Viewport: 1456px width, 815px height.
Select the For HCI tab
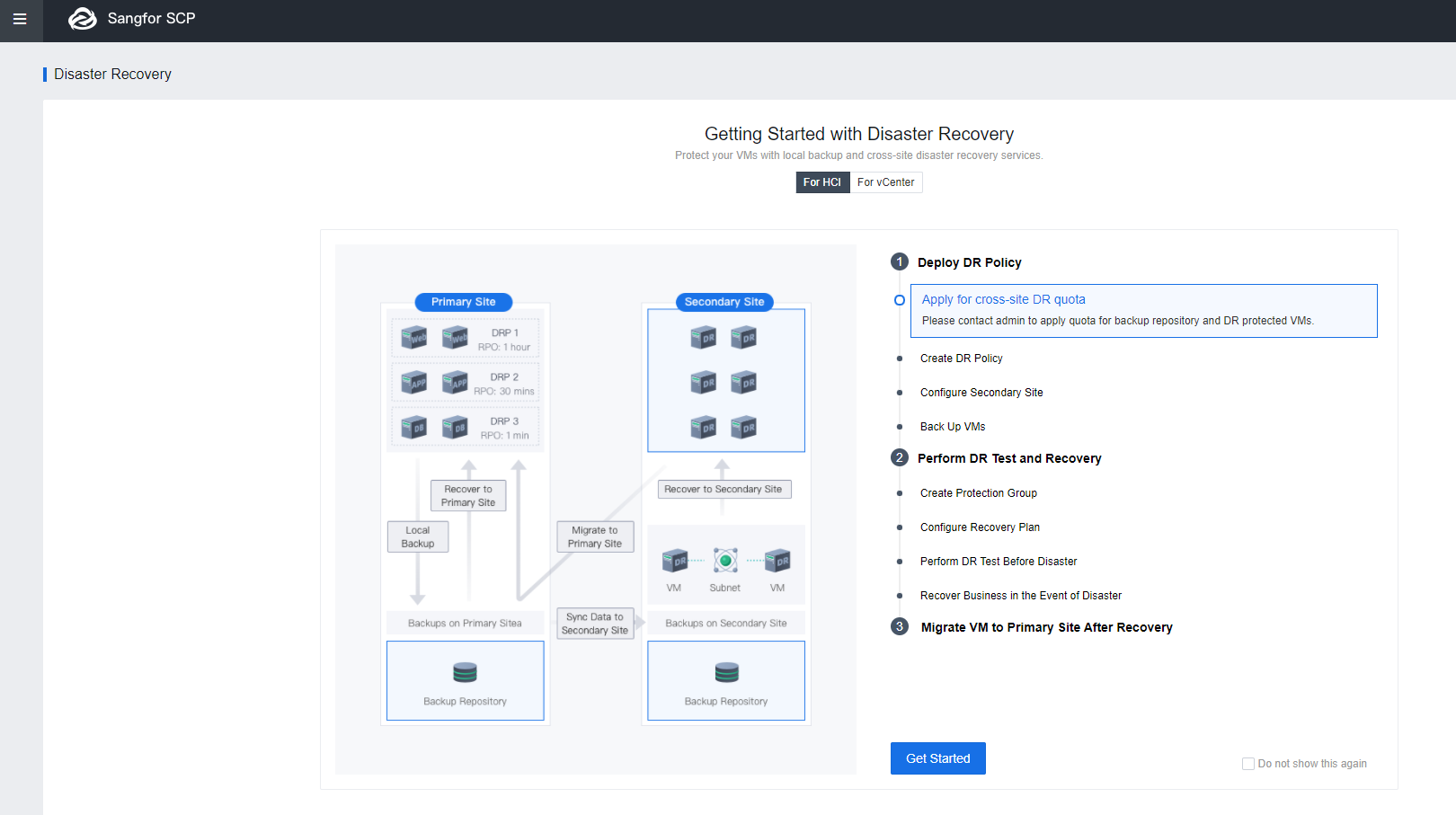tap(821, 182)
